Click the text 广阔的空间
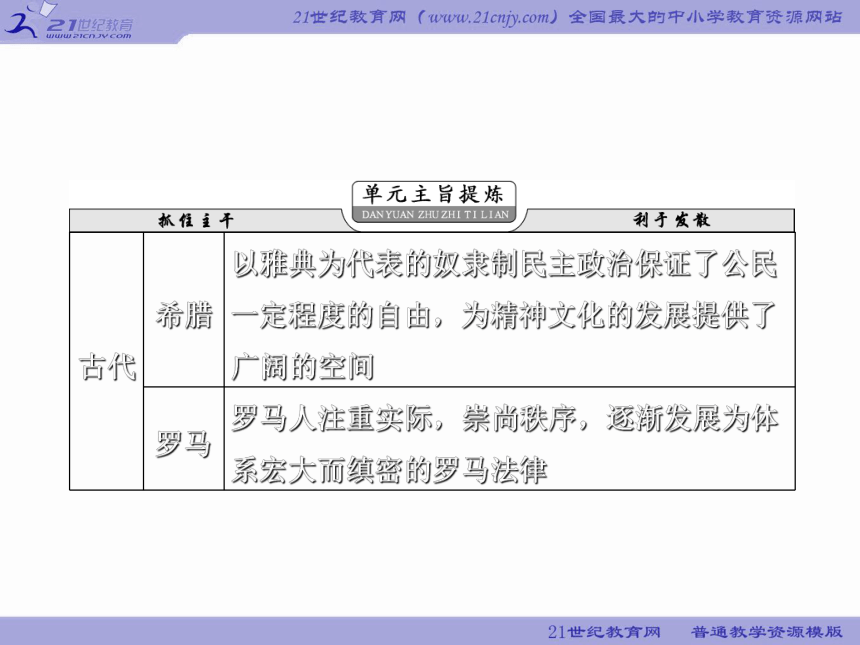Screen dimensions: 860x645 (x=303, y=367)
